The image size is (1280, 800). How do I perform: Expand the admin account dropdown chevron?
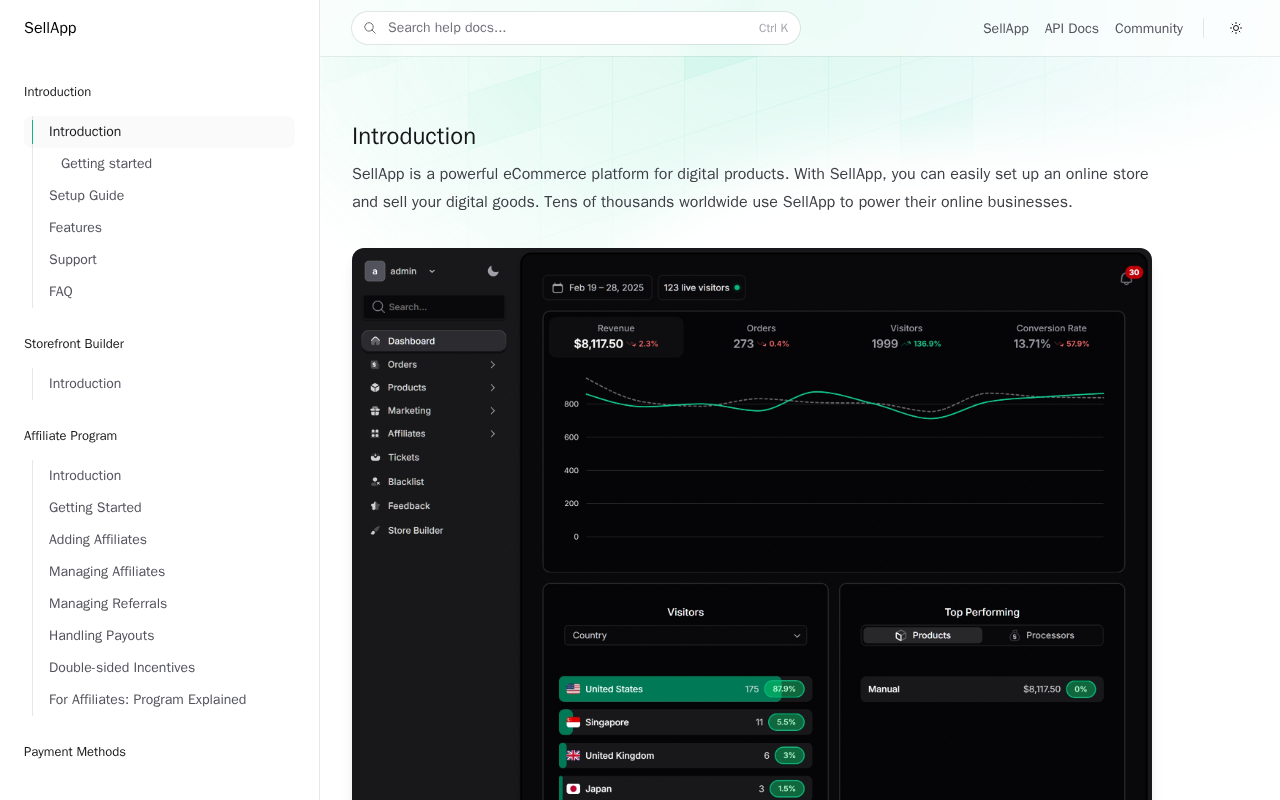pyautogui.click(x=432, y=271)
